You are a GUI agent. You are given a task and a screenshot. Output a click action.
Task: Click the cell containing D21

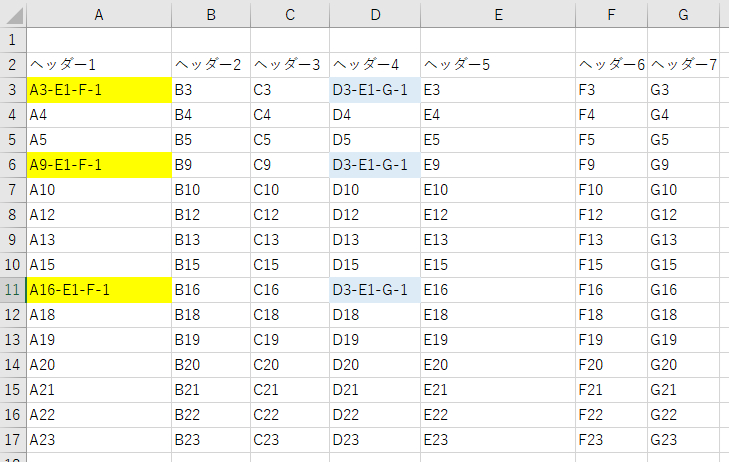[x=374, y=390]
